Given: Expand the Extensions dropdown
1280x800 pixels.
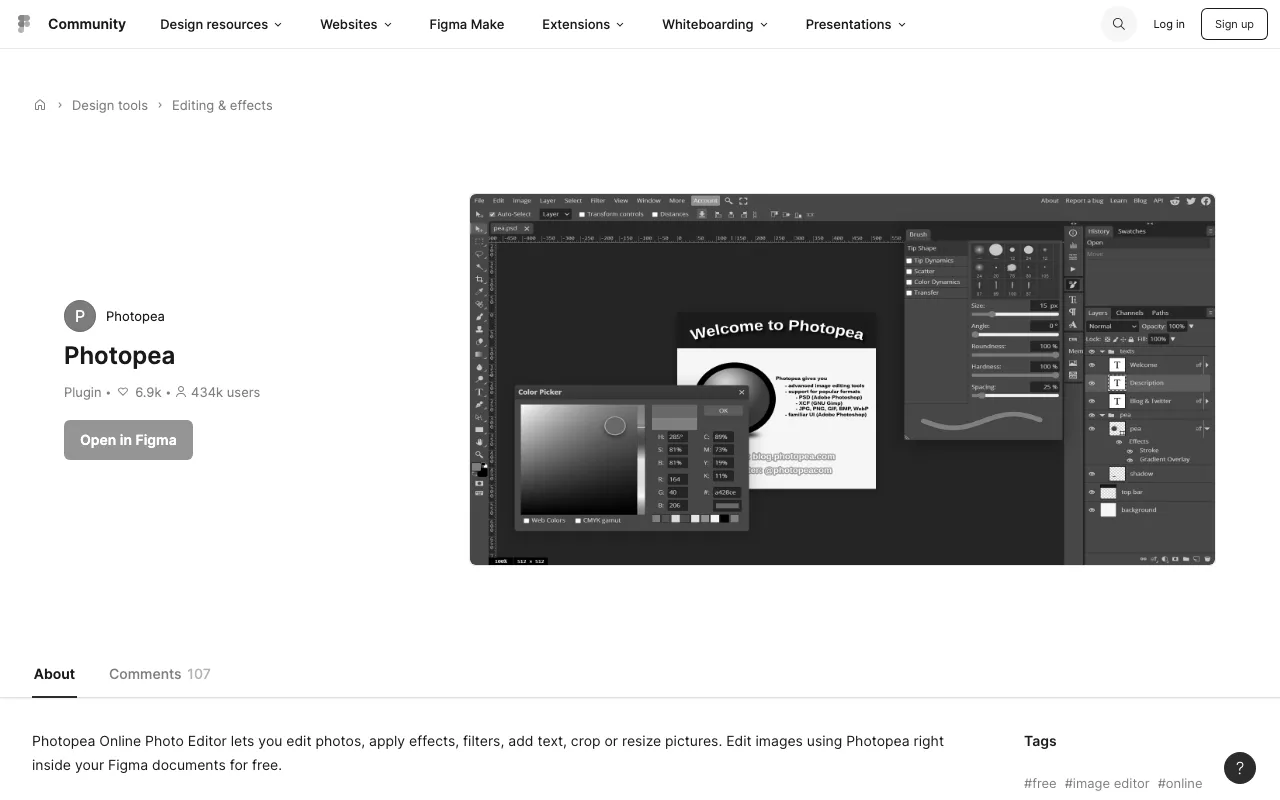Looking at the screenshot, I should click(x=583, y=24).
